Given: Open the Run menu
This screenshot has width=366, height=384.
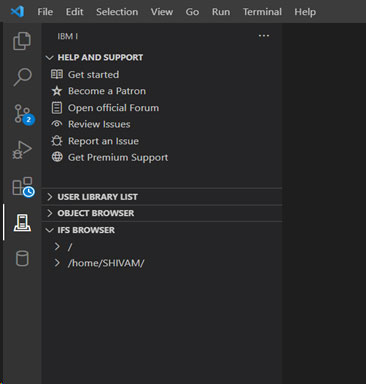Looking at the screenshot, I should tap(221, 12).
